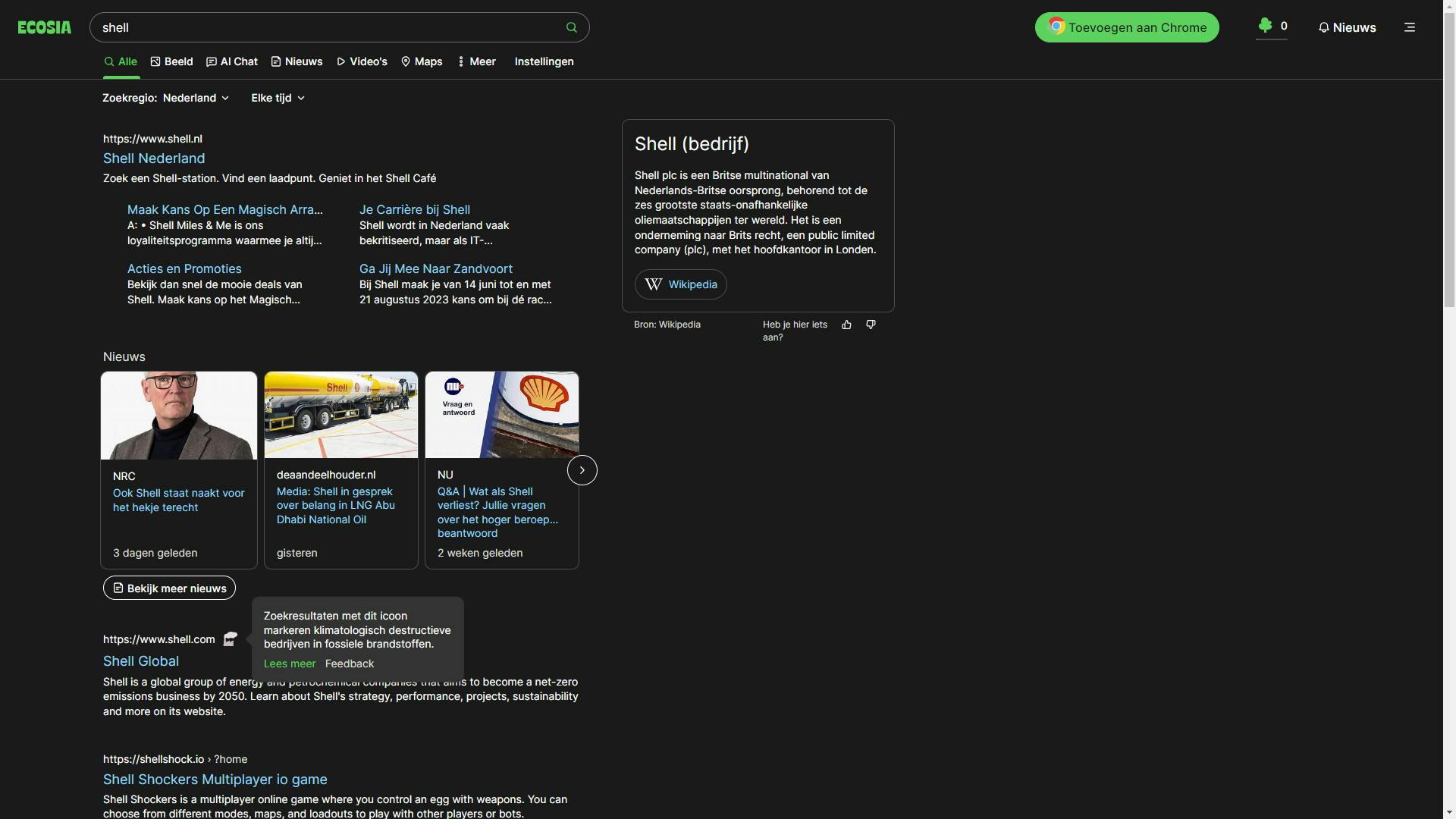This screenshot has height=819, width=1456.
Task: Give a thumbs up on the Shell panel
Action: (x=846, y=325)
